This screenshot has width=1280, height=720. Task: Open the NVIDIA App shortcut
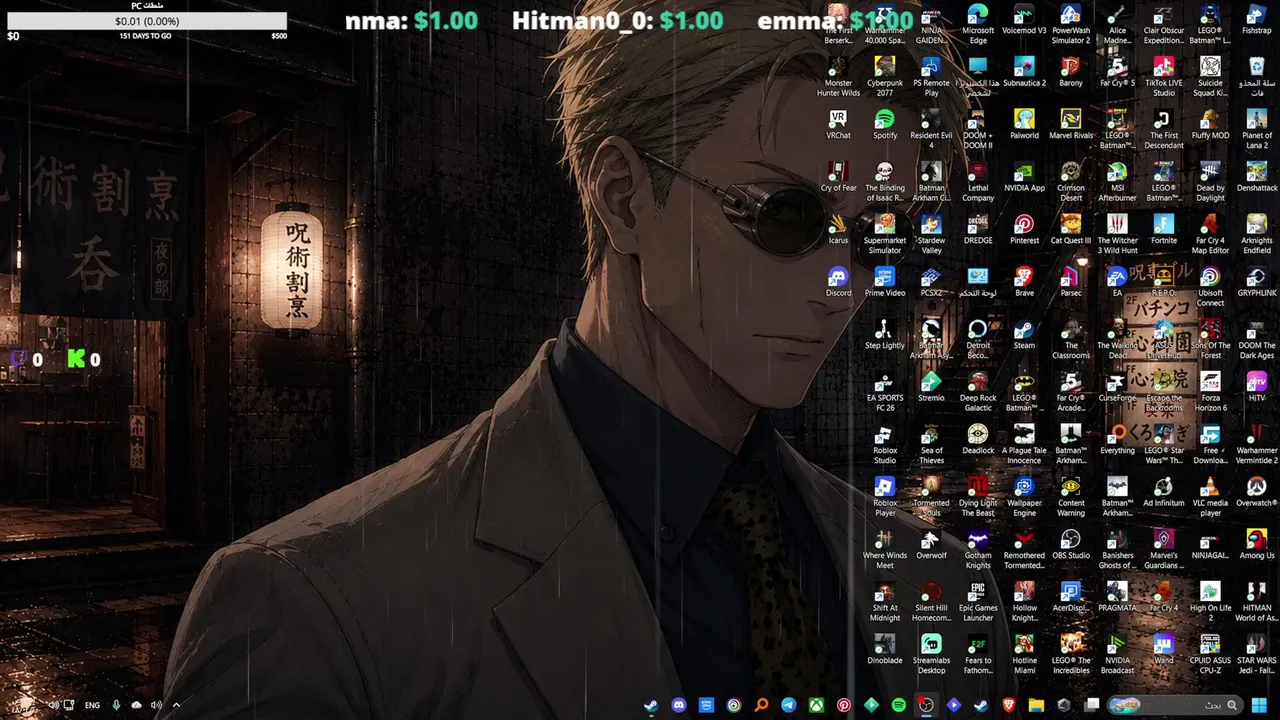pyautogui.click(x=1024, y=177)
